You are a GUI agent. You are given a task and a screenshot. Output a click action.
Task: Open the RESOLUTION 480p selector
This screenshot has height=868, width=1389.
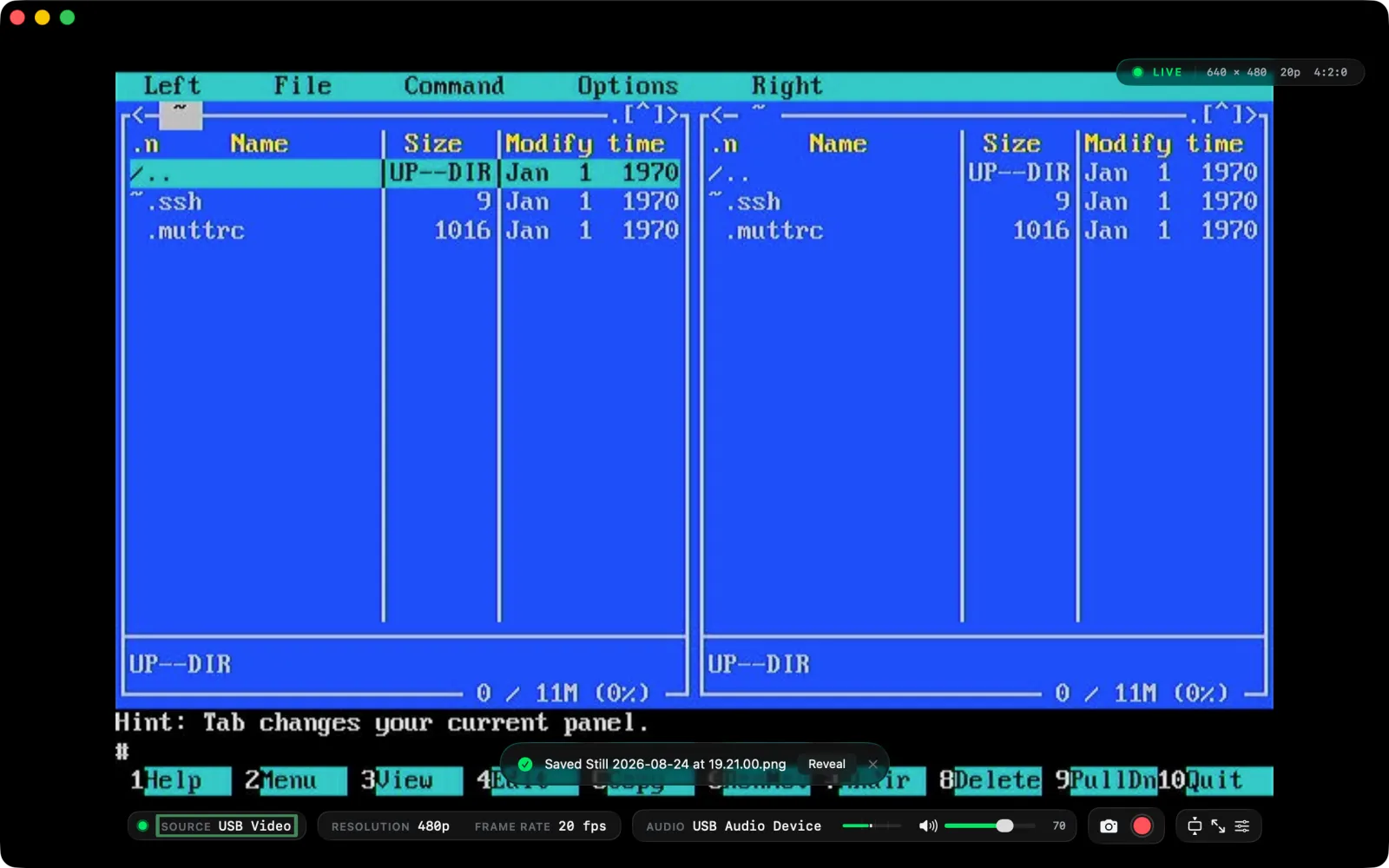point(391,826)
